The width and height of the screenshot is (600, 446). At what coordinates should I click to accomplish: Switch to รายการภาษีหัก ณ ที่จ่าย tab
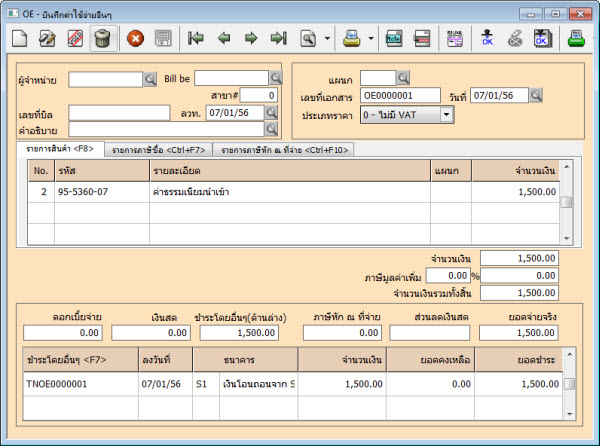[x=284, y=150]
